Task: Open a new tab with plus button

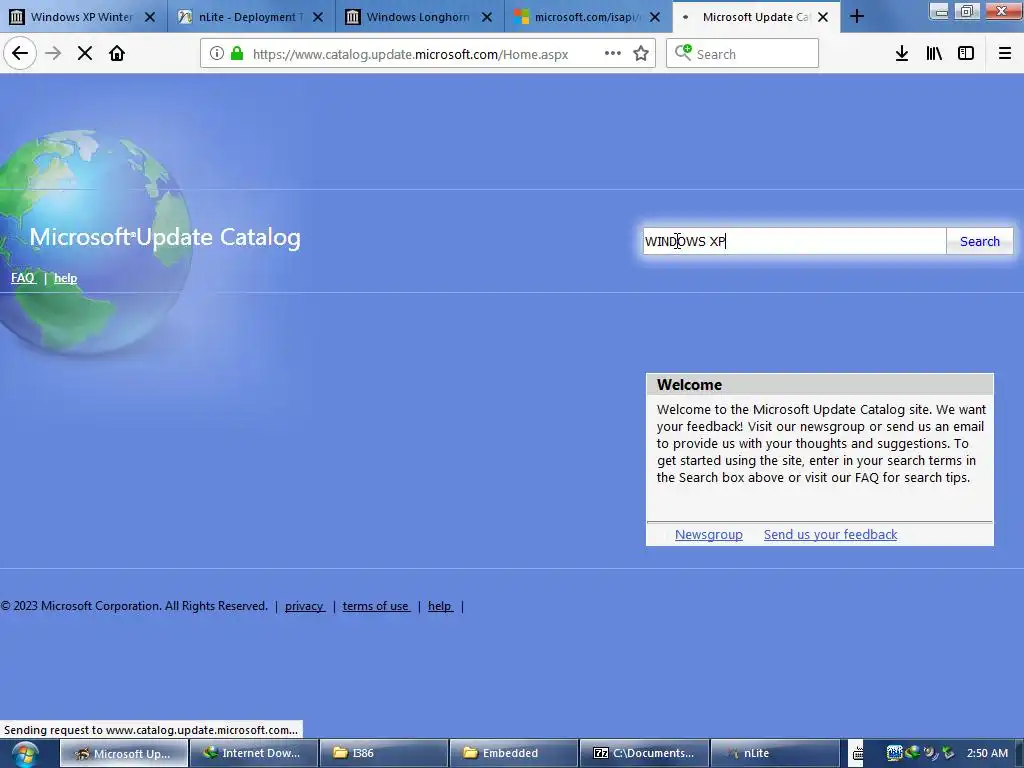Action: tap(857, 16)
